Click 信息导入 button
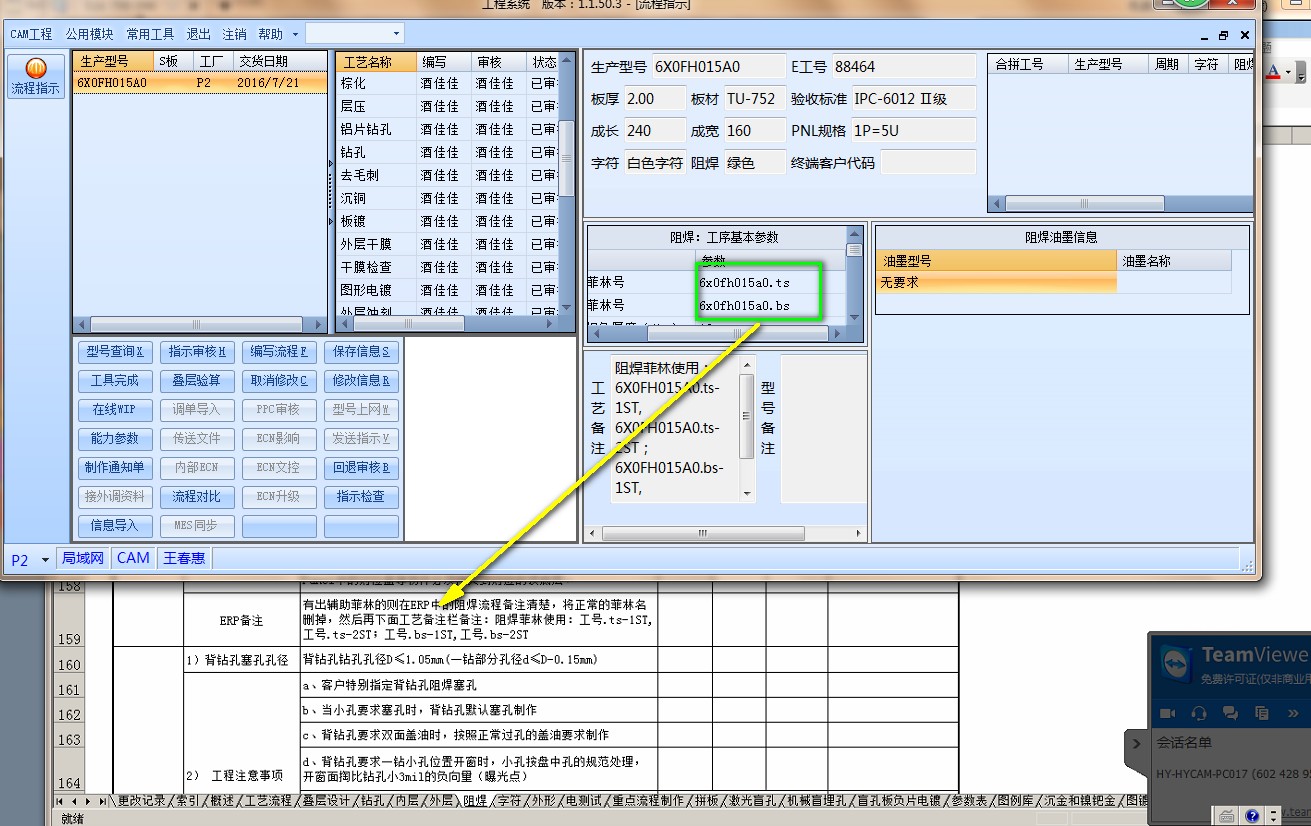Viewport: 1311px width, 826px height. pos(115,526)
